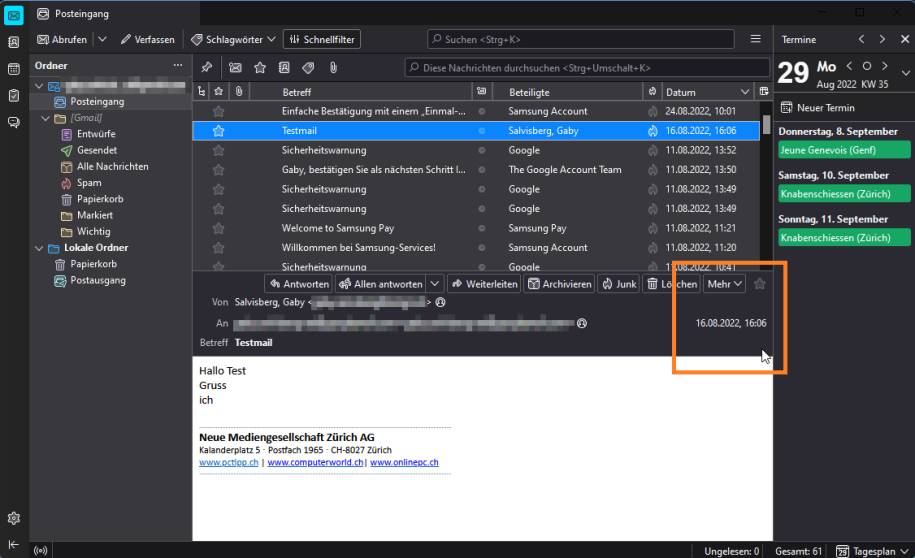Toggle the Schnellfilter quick filter bar
The width and height of the screenshot is (915, 558).
(x=321, y=40)
